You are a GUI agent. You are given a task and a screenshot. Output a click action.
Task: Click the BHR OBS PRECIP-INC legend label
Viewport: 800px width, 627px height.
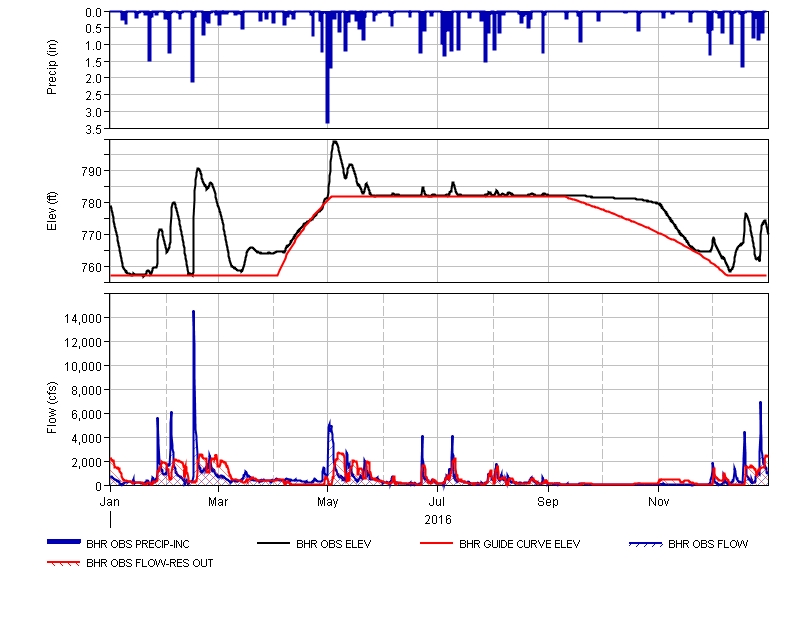click(138, 544)
